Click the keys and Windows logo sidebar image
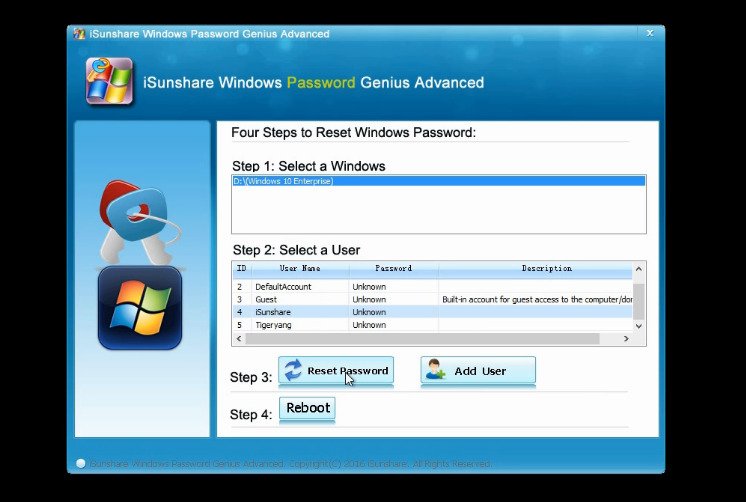The image size is (746, 502). click(x=140, y=265)
